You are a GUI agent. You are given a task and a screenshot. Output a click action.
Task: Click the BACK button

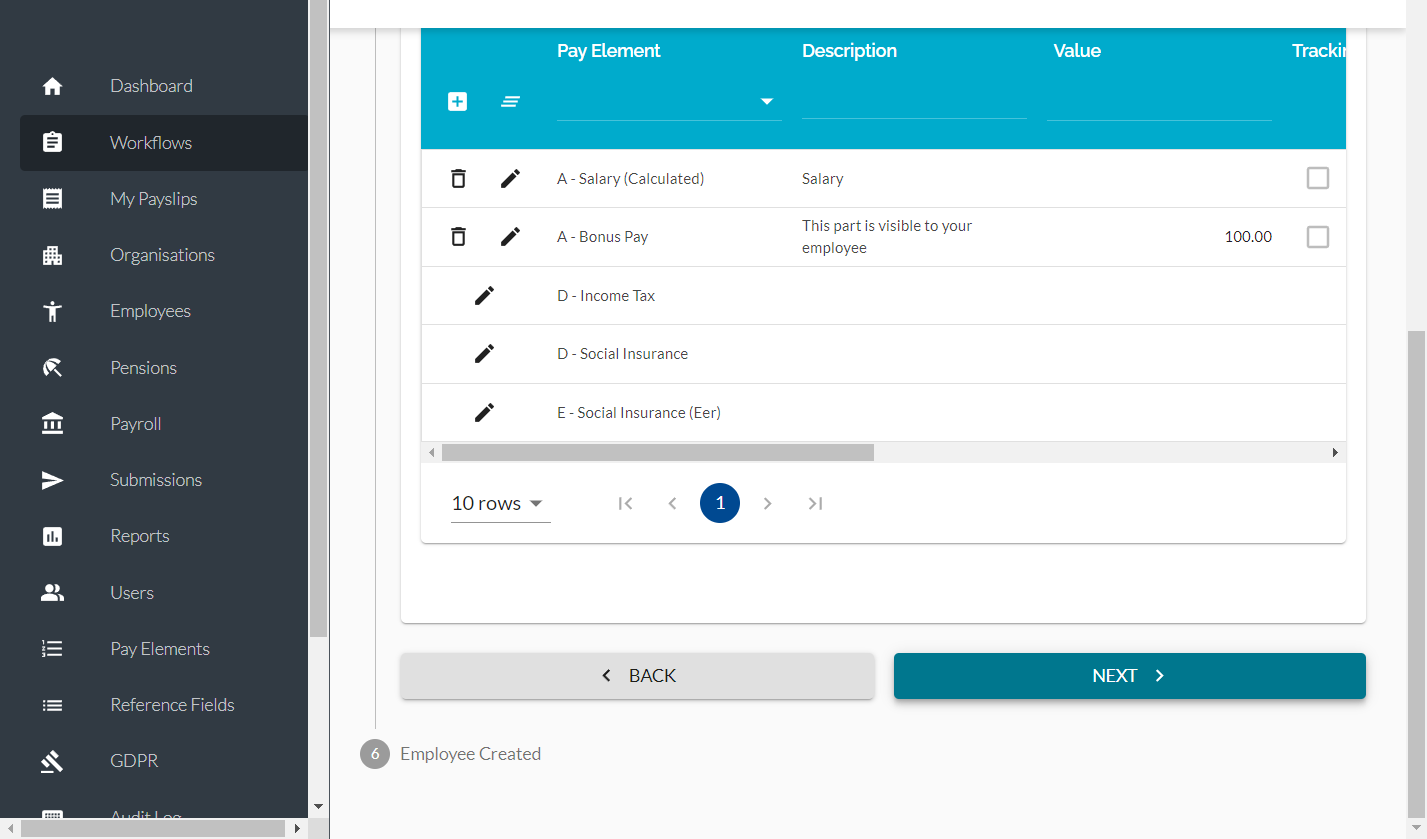(x=637, y=676)
